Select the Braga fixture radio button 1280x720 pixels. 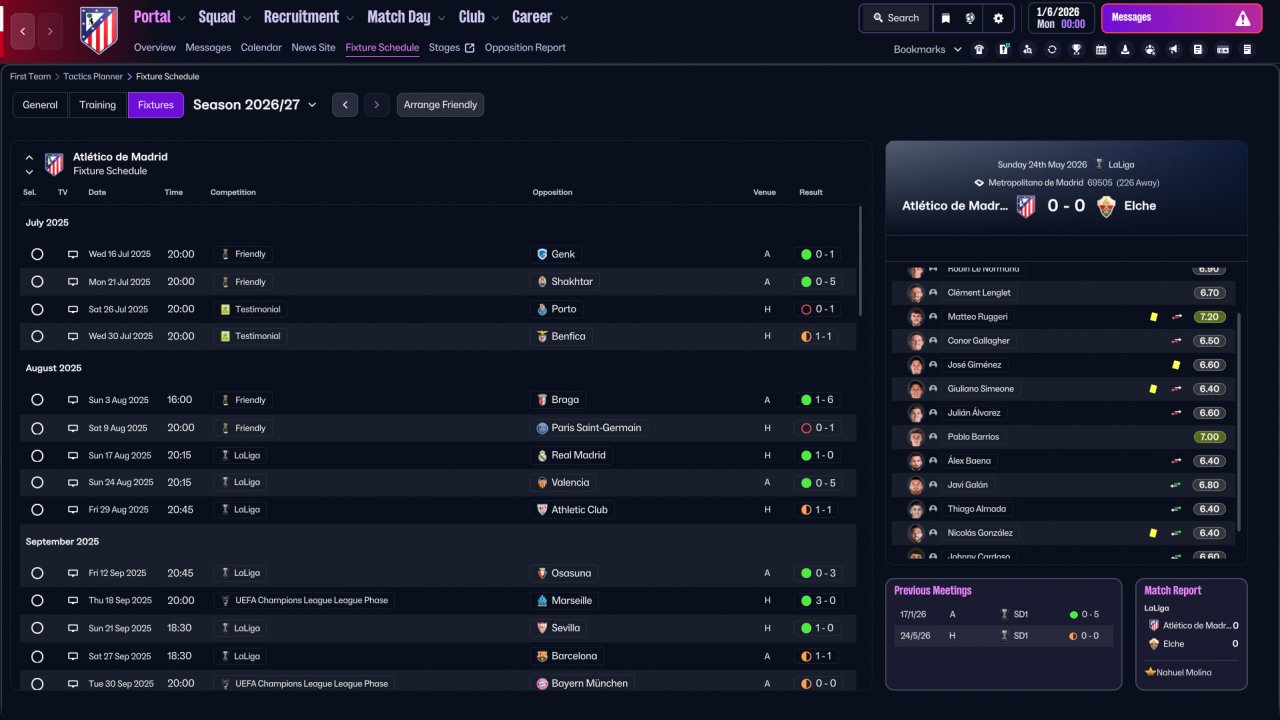pyautogui.click(x=37, y=400)
